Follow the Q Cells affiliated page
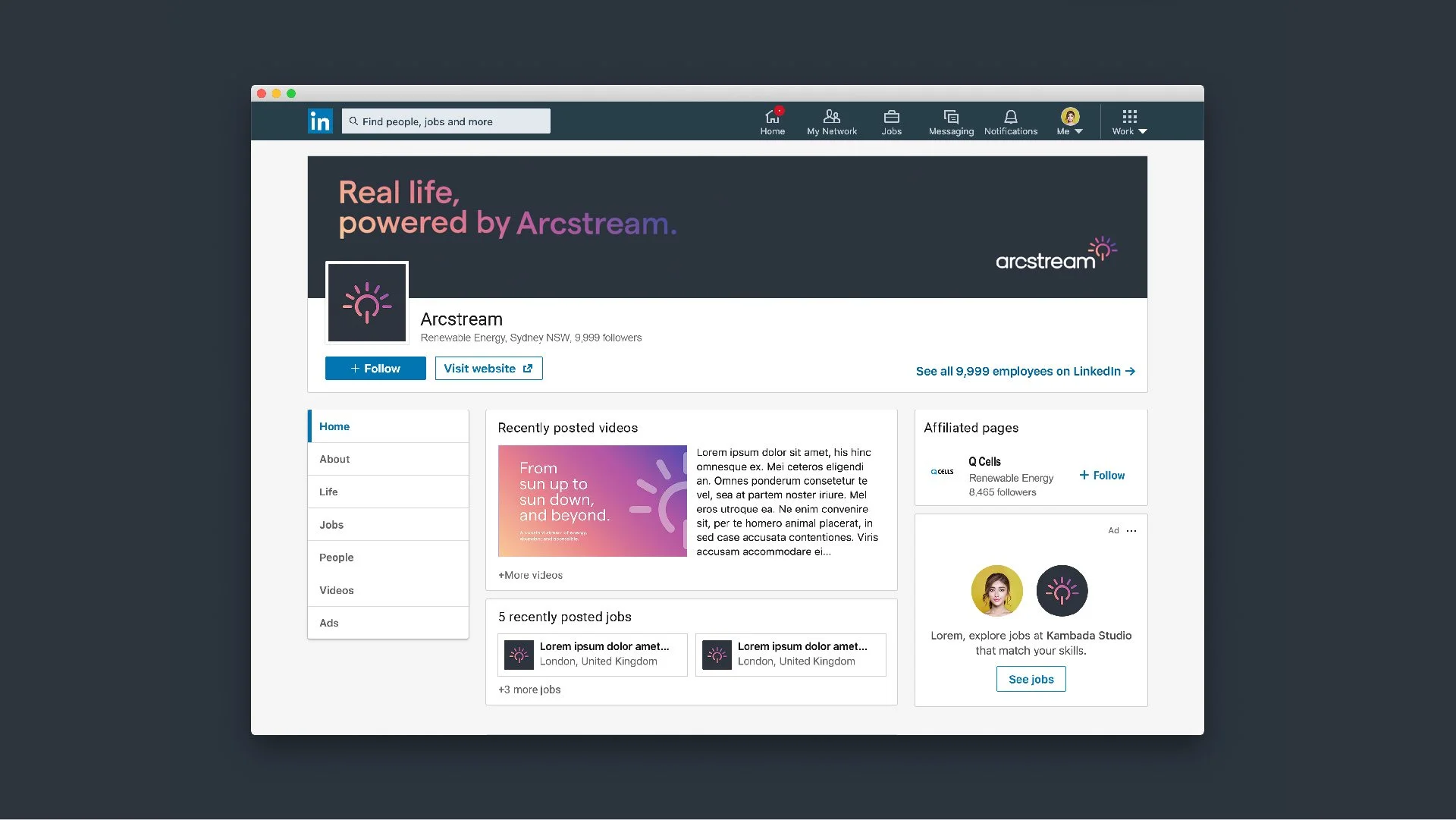Viewport: 1456px width, 820px height. point(1102,476)
